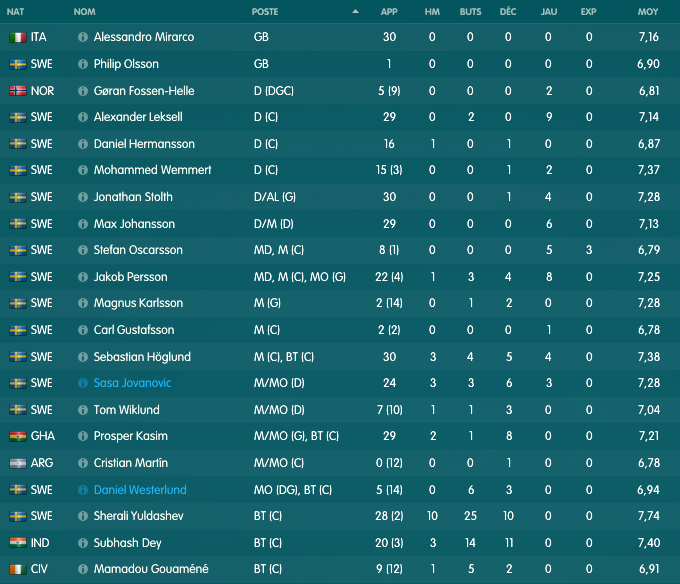Sort by NOM column header

pos(85,12)
